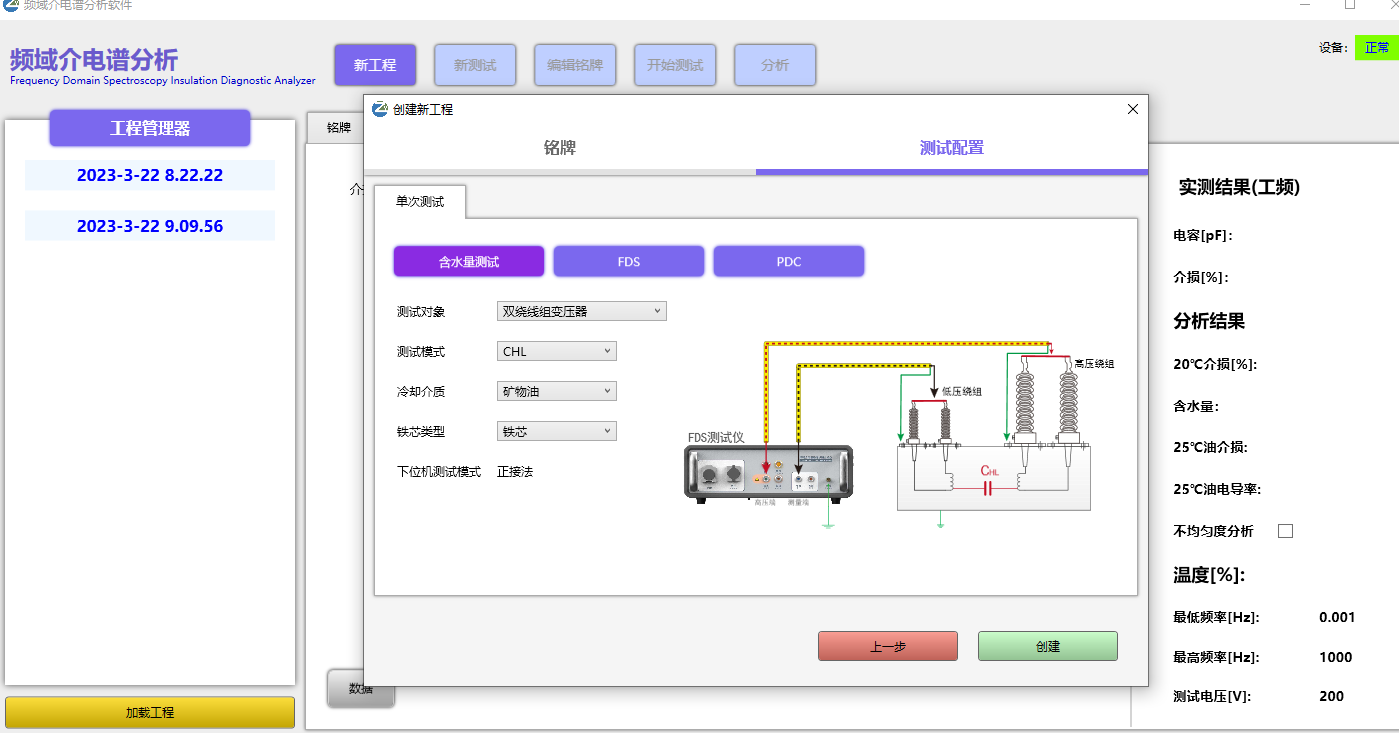
Task: Click the 新测试 toolbar button
Action: (475, 65)
